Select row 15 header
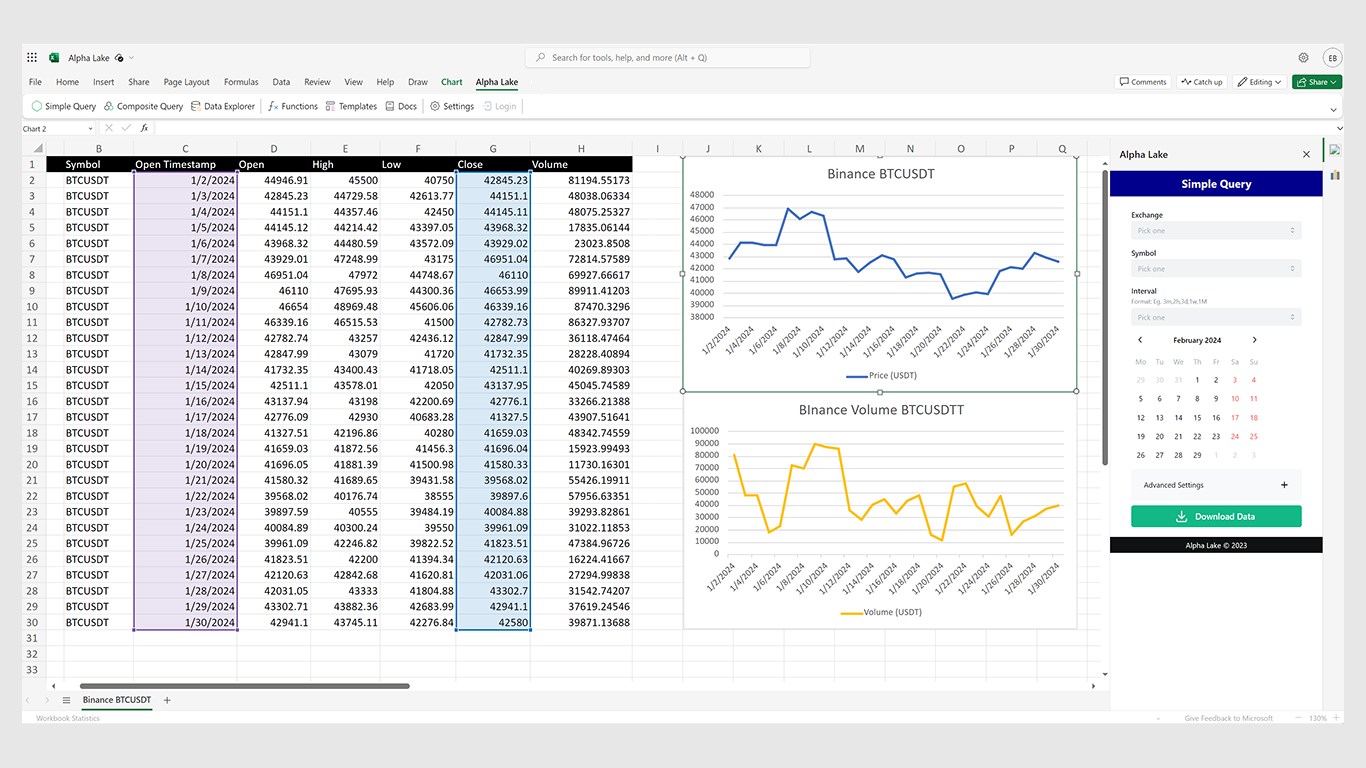This screenshot has width=1366, height=768. pyautogui.click(x=32, y=386)
